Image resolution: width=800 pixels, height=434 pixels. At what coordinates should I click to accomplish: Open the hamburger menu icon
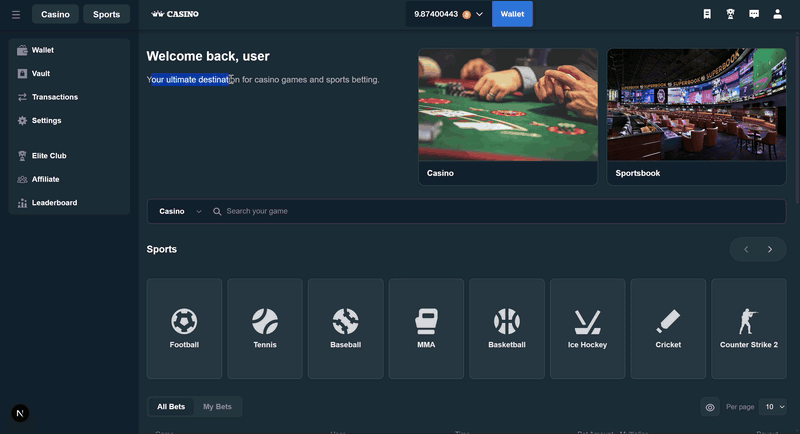[15, 14]
